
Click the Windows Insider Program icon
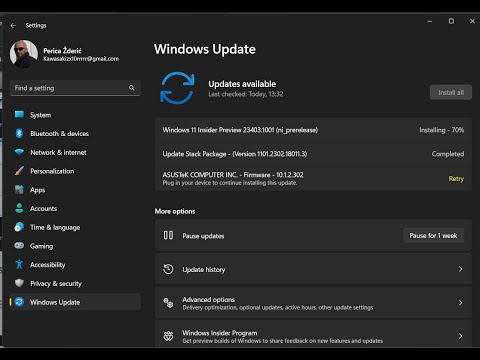point(168,336)
